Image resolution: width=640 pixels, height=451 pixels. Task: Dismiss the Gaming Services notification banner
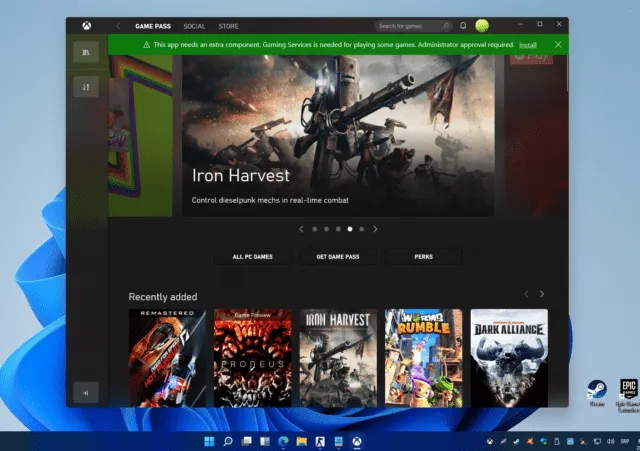558,45
